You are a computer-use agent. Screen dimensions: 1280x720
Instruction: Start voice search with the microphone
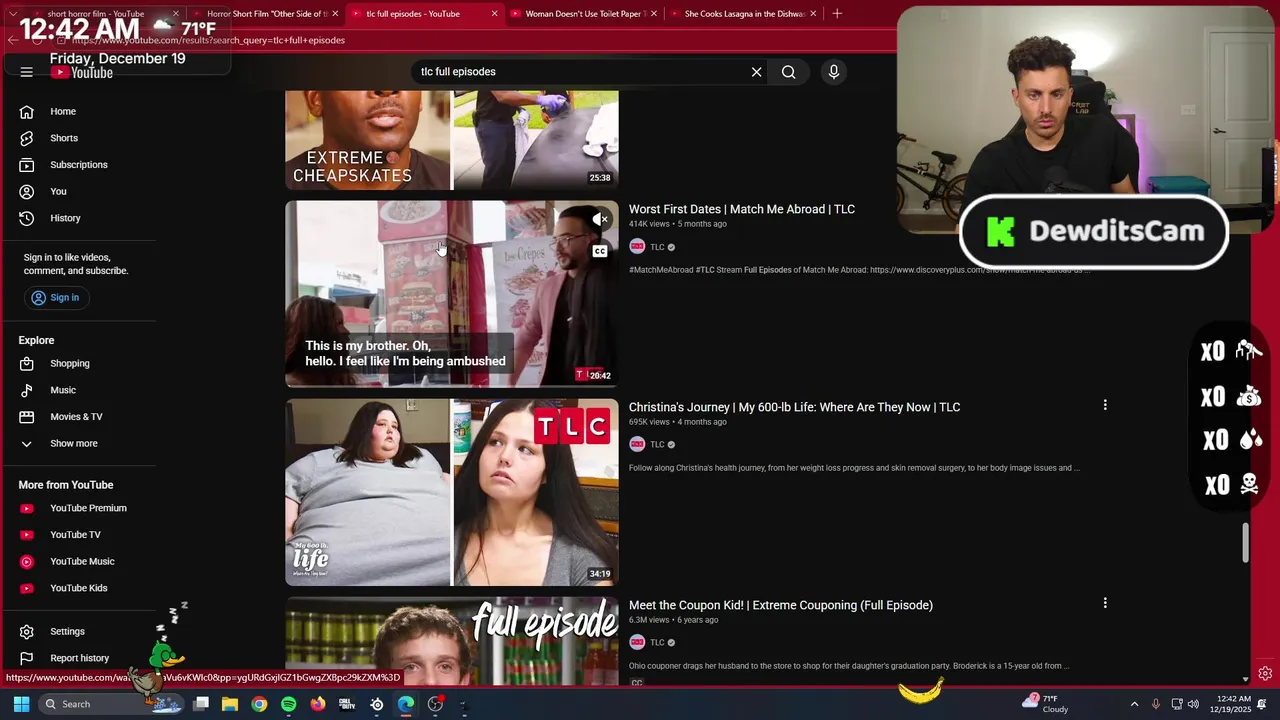point(833,72)
